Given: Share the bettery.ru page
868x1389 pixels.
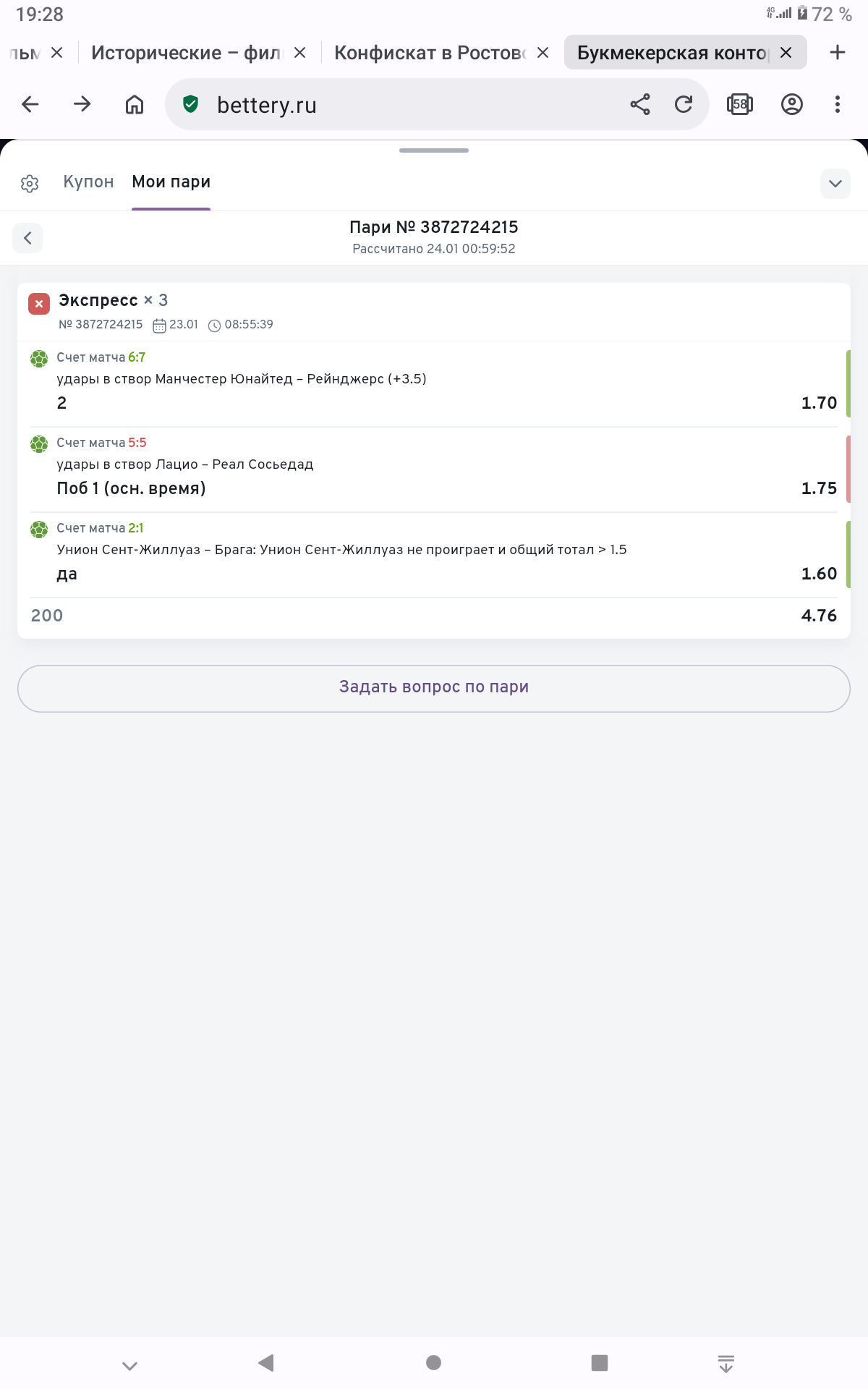Looking at the screenshot, I should click(x=640, y=105).
